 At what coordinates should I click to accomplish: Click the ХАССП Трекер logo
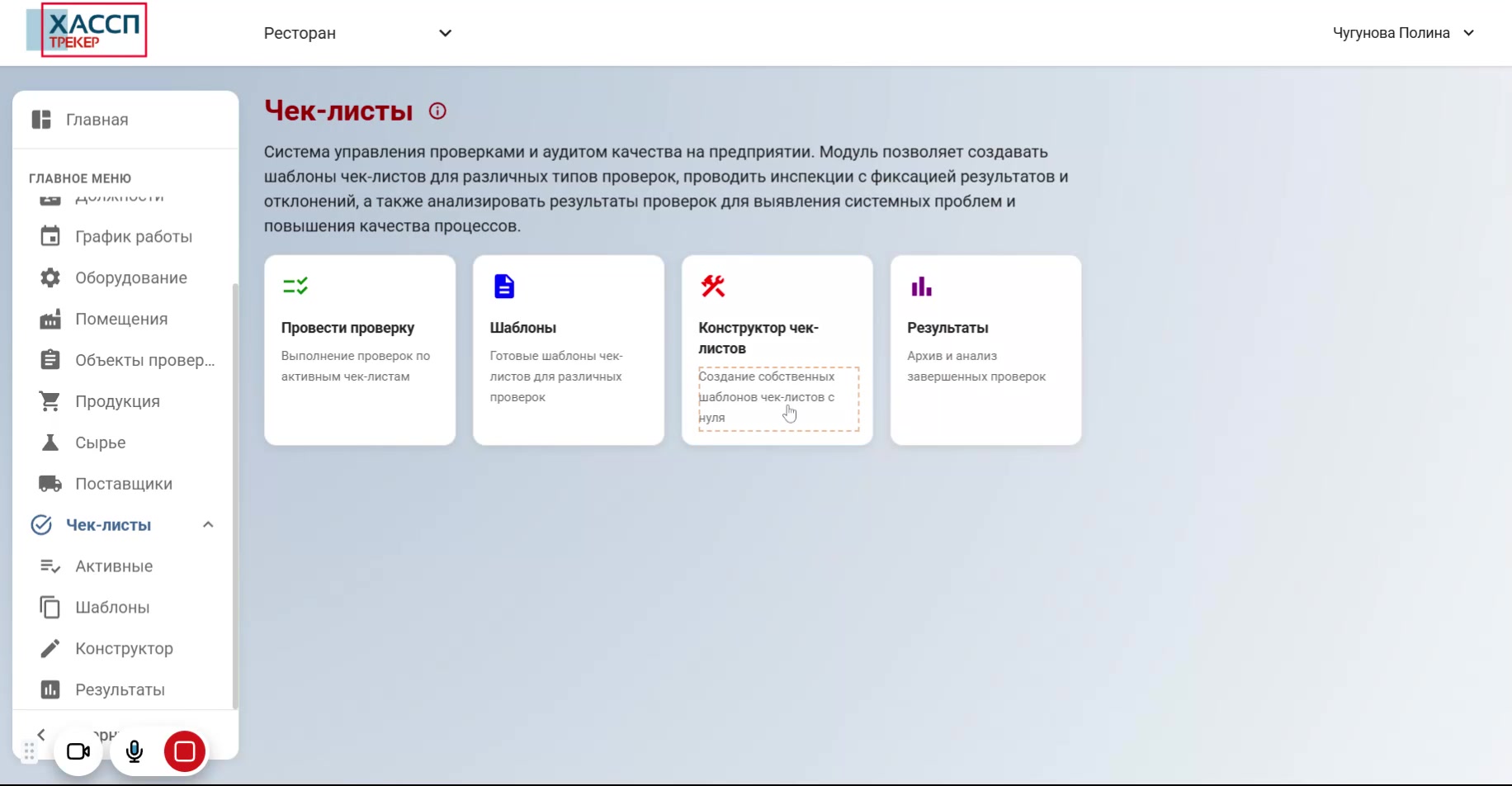pyautogui.click(x=87, y=31)
